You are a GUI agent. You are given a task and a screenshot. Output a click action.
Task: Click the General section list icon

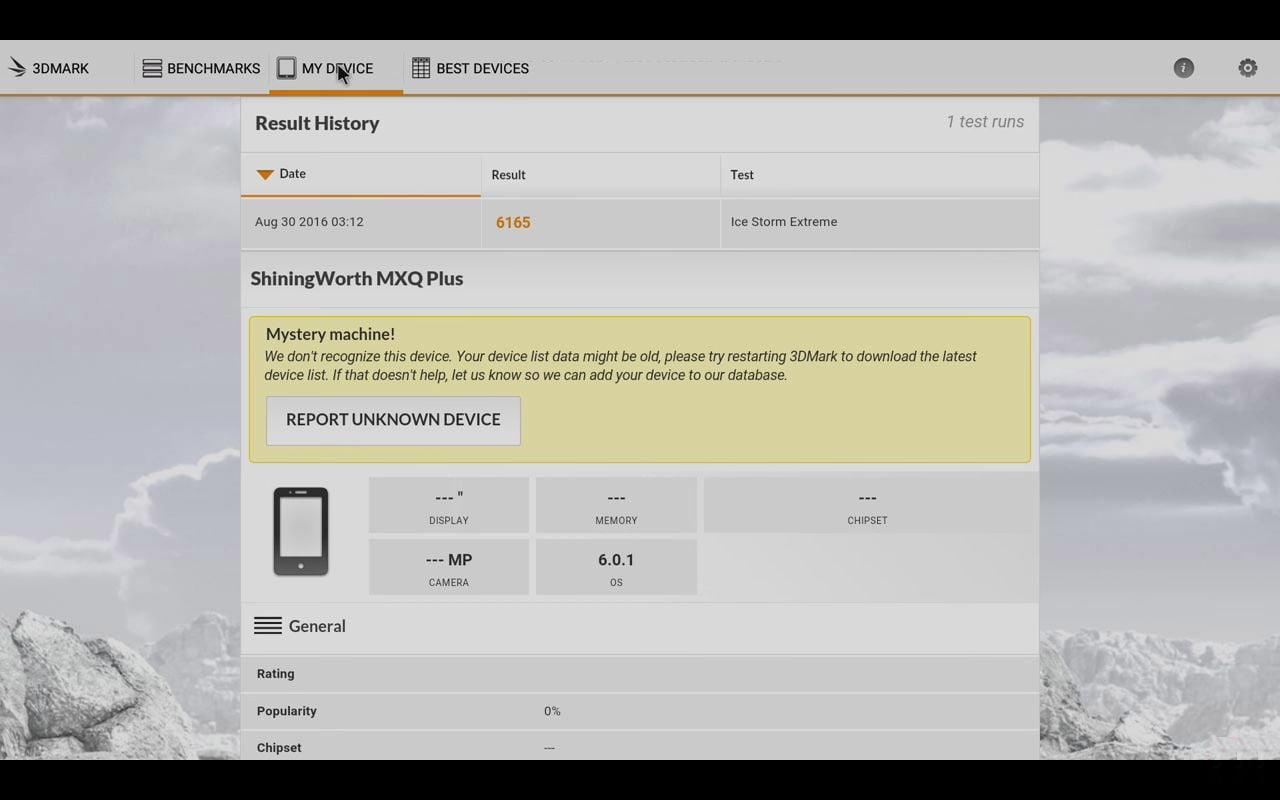pos(268,626)
